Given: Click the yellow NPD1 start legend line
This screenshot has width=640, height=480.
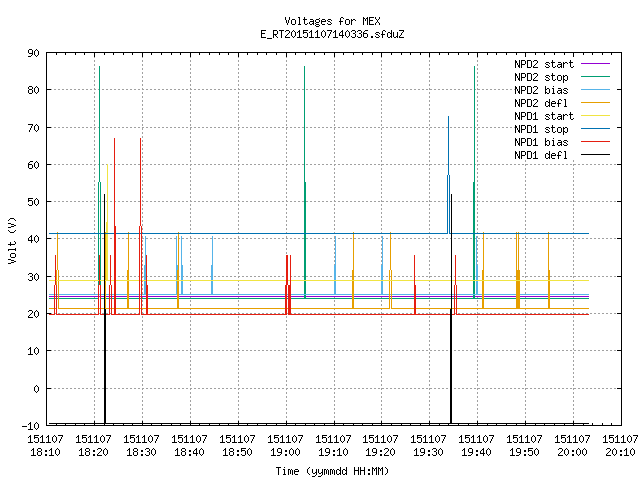Looking at the screenshot, I should (595, 116).
